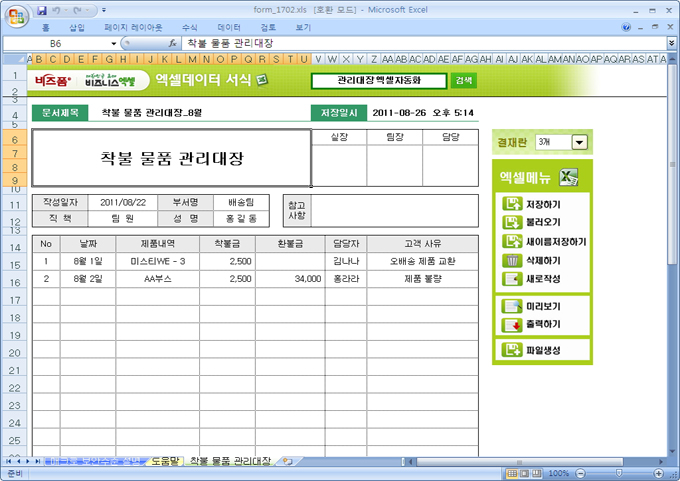Open the 수식 ribbon tab
The width and height of the screenshot is (680, 481).
pyautogui.click(x=190, y=28)
